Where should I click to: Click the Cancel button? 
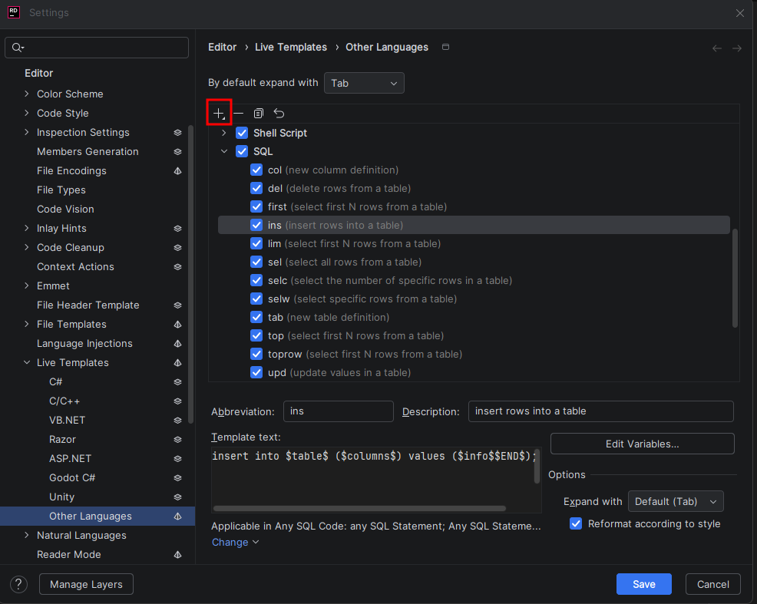(x=713, y=584)
